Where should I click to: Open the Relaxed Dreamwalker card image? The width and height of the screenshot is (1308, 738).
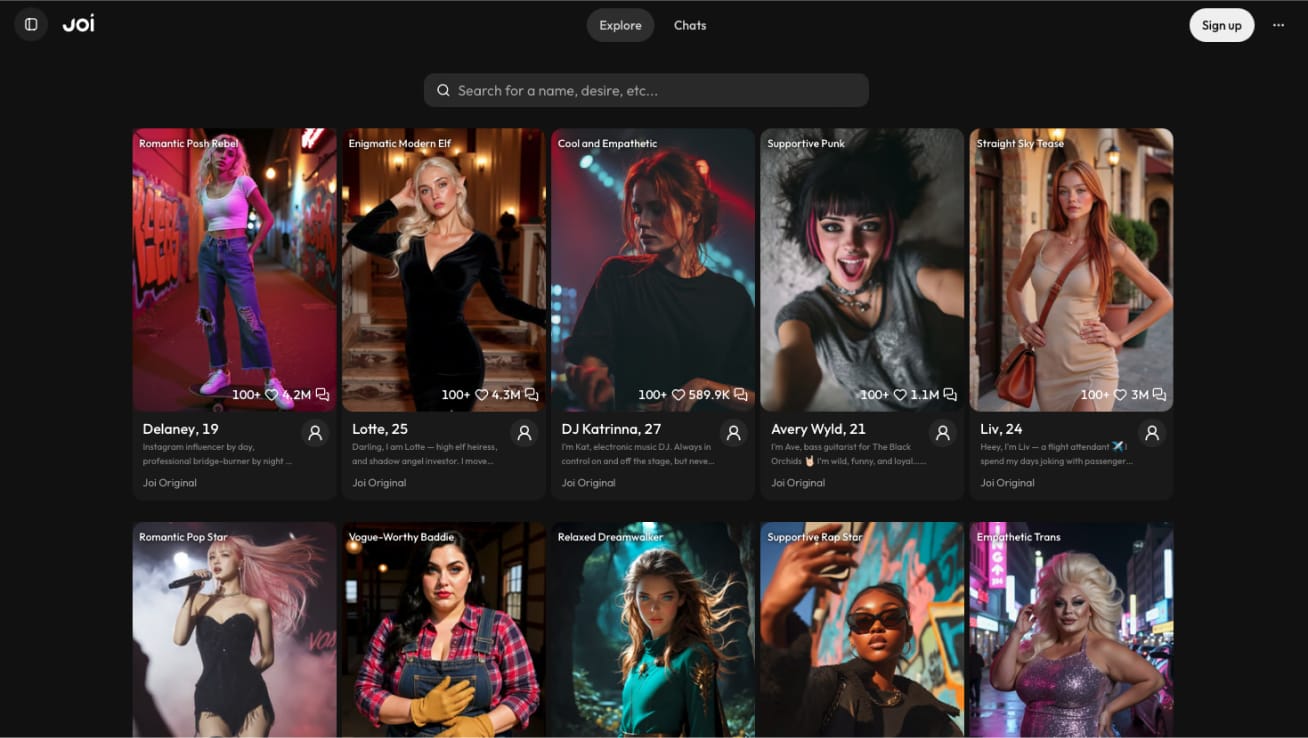click(x=653, y=630)
